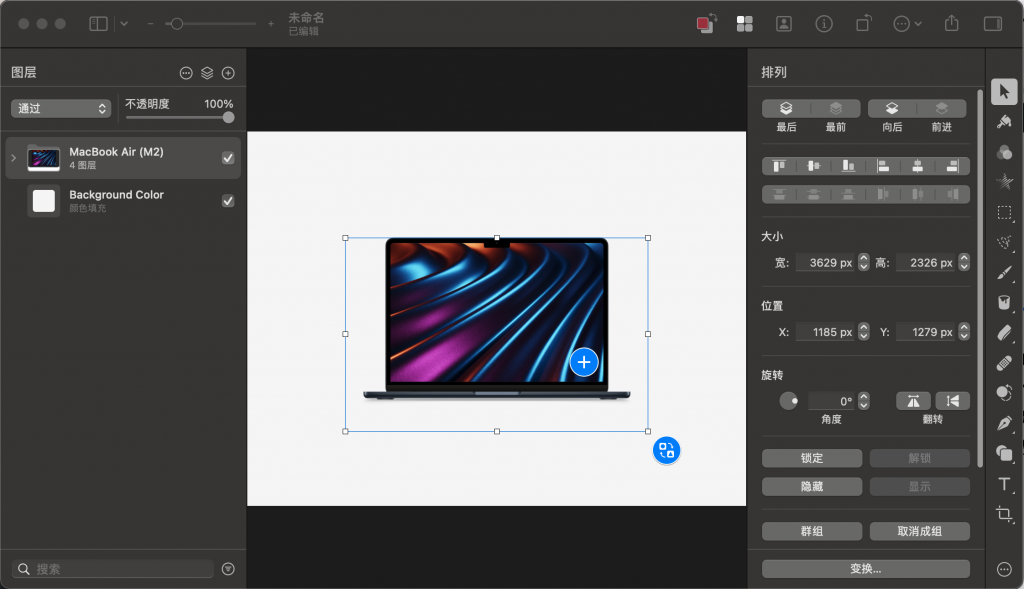Click the layer search field
The height and width of the screenshot is (589, 1024).
[x=110, y=568]
